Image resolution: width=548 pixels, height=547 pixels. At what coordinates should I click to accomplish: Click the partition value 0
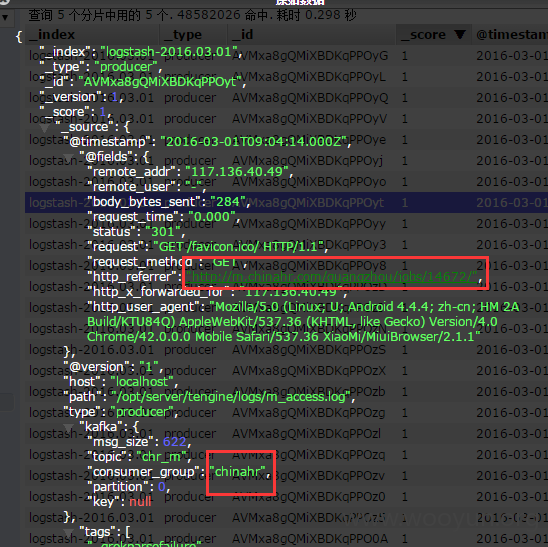[161, 487]
